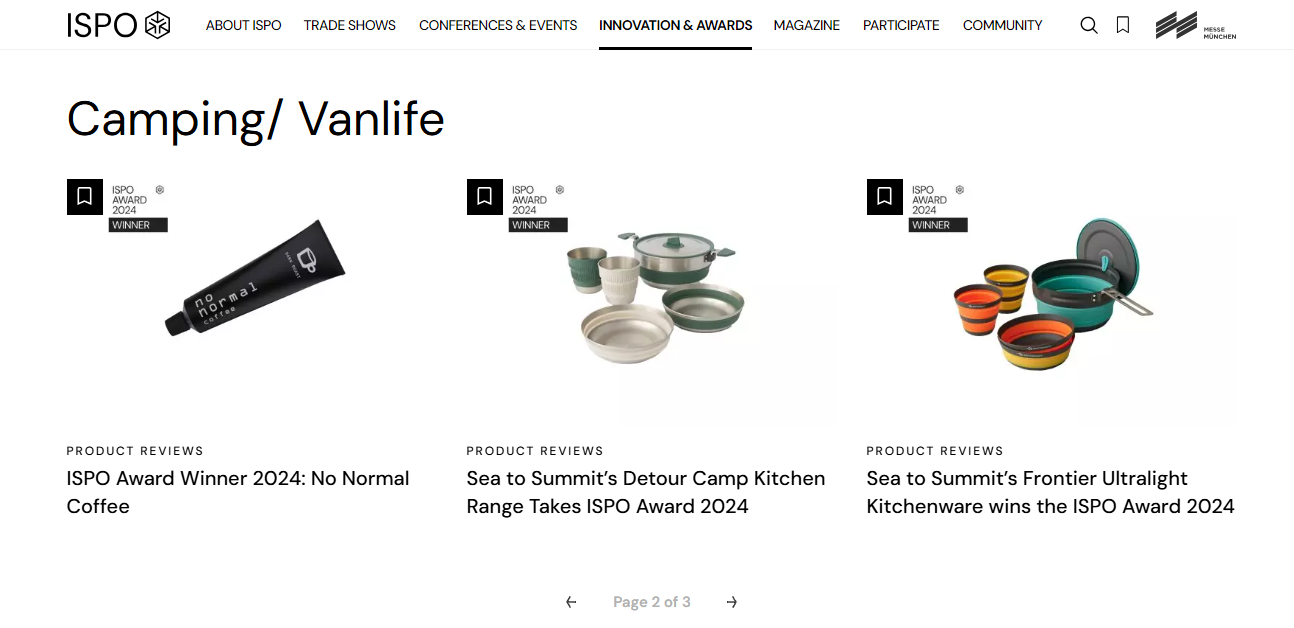
Task: Expand the Conferences & Events menu
Action: point(498,25)
